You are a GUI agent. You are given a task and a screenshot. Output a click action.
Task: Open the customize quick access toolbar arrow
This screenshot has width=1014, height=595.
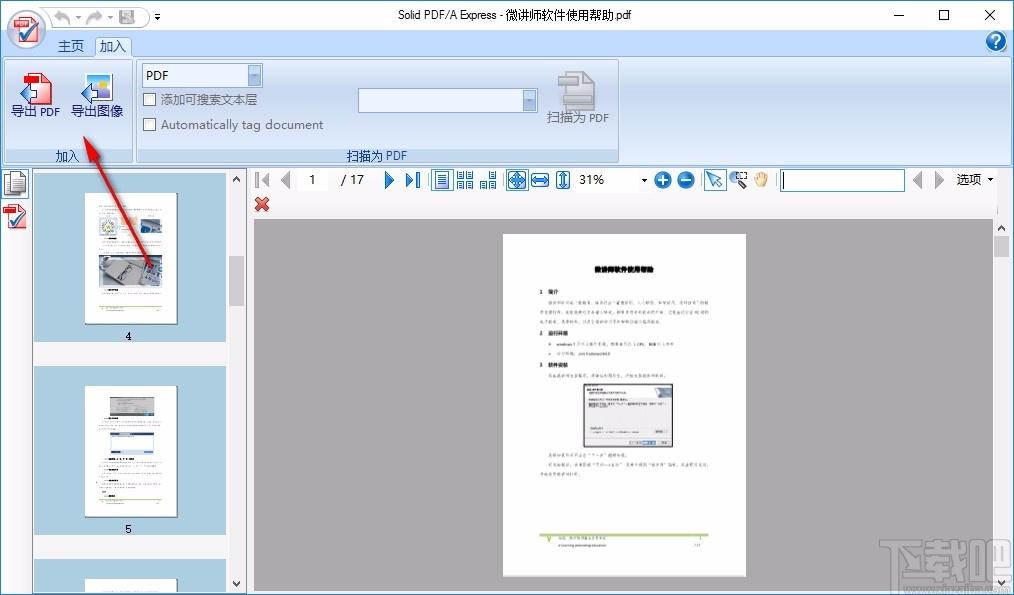click(x=158, y=17)
